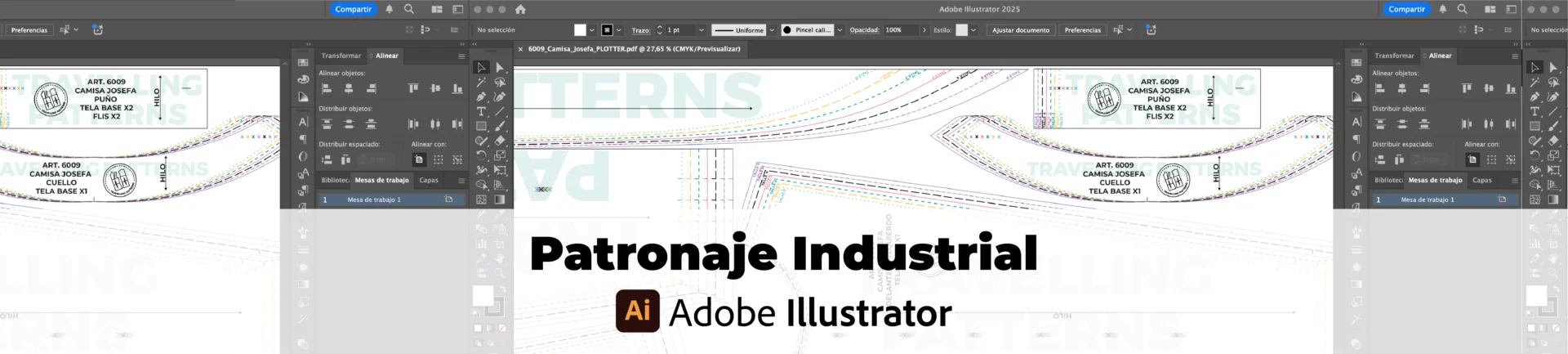Click the stroke color box in the control bar
This screenshot has height=354, width=1568.
tap(607, 30)
